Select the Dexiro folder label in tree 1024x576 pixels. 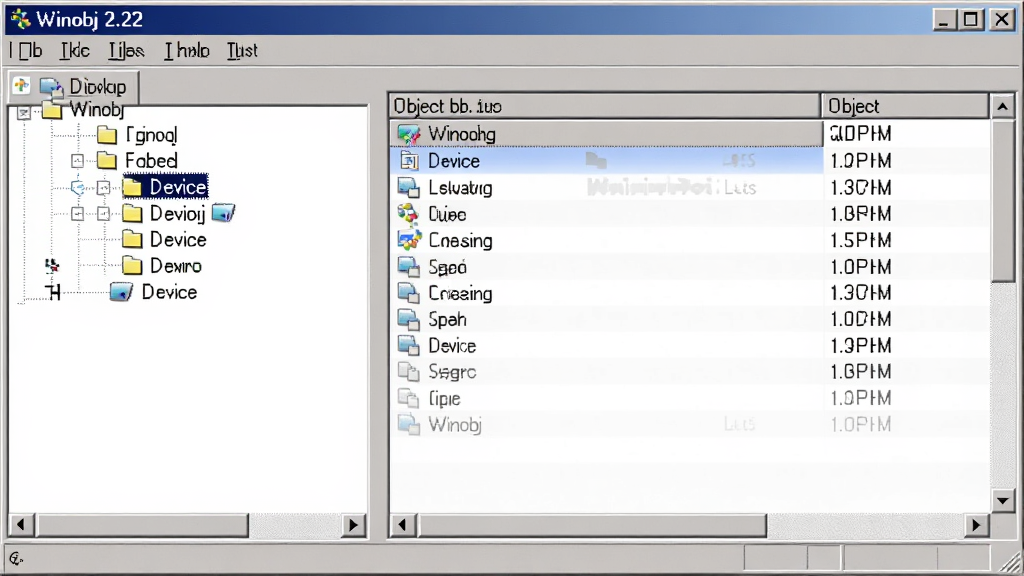[x=176, y=266]
